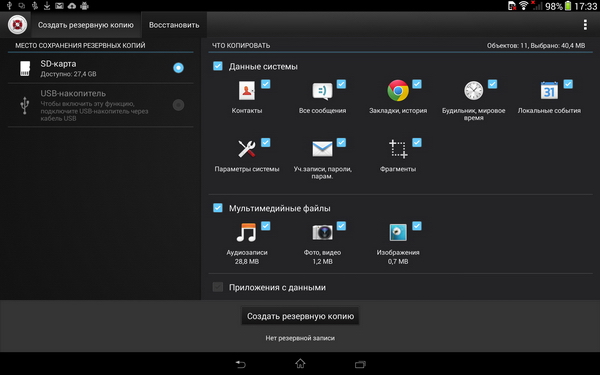Tap the bottom Создать резервную копию button
Viewport: 600px width, 375px height.
tap(300, 316)
